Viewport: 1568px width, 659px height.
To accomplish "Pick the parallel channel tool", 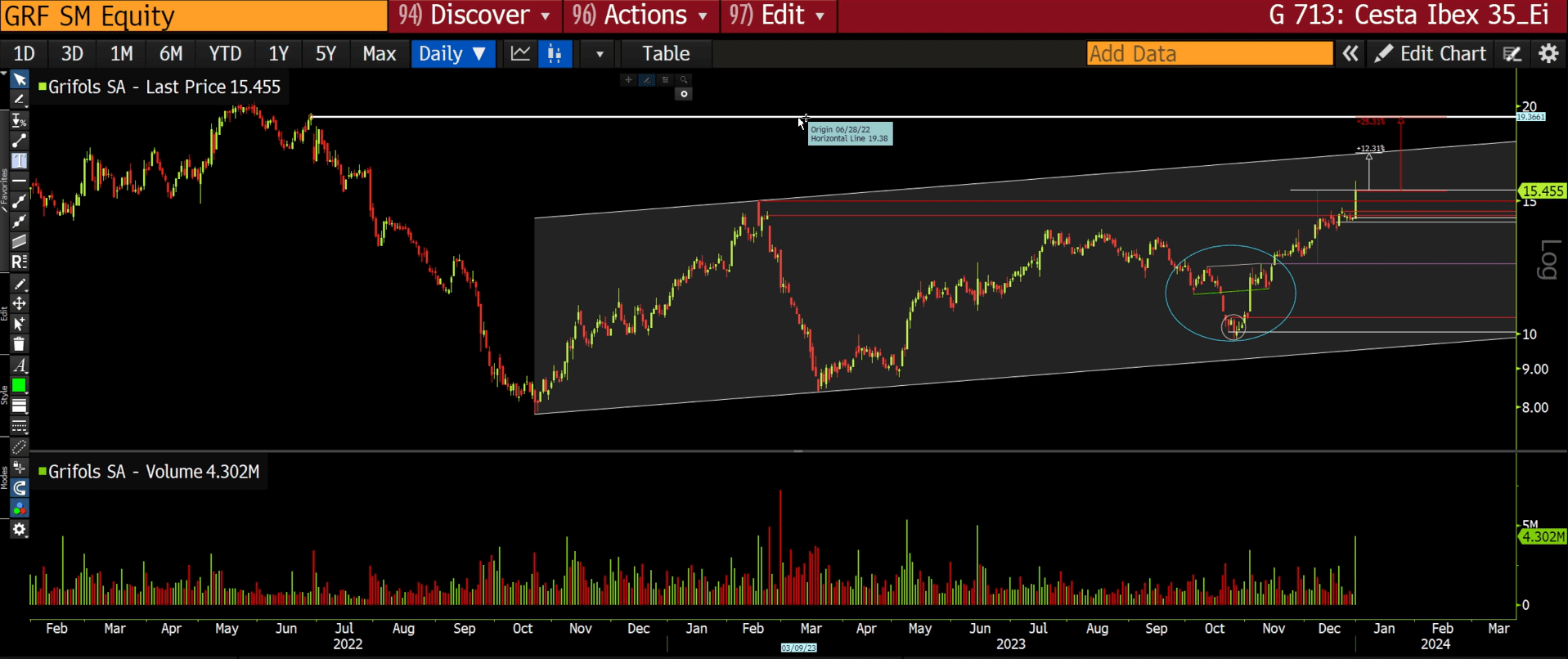I will point(19,241).
